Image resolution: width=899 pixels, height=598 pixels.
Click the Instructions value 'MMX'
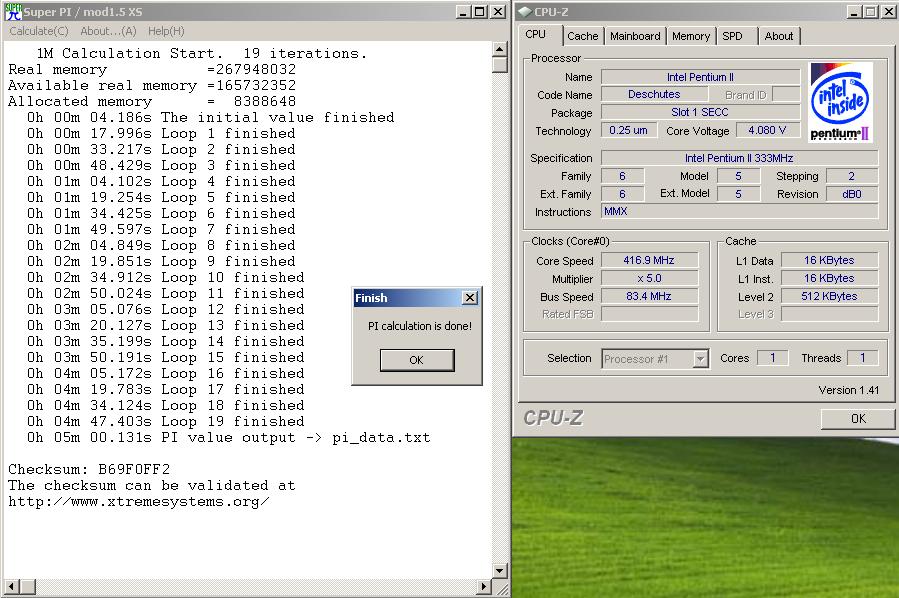click(739, 212)
